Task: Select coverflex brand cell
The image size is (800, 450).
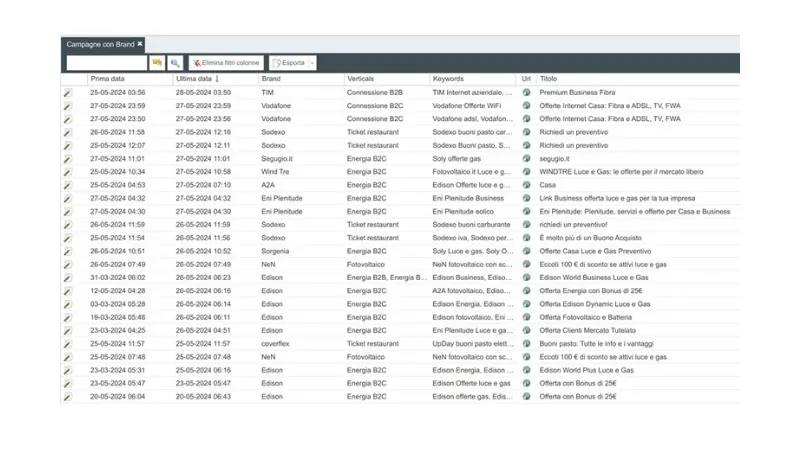Action: tap(275, 344)
